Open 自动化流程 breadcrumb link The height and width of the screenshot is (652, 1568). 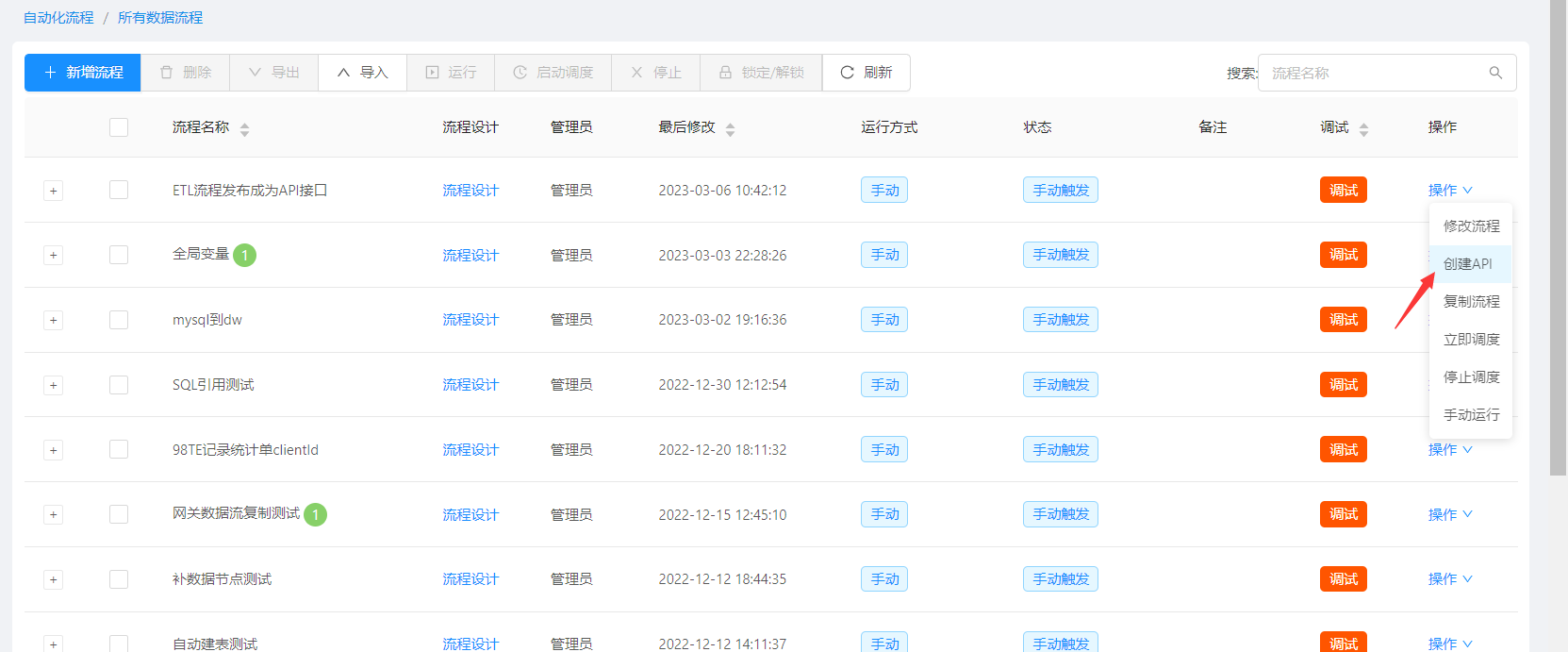[58, 18]
